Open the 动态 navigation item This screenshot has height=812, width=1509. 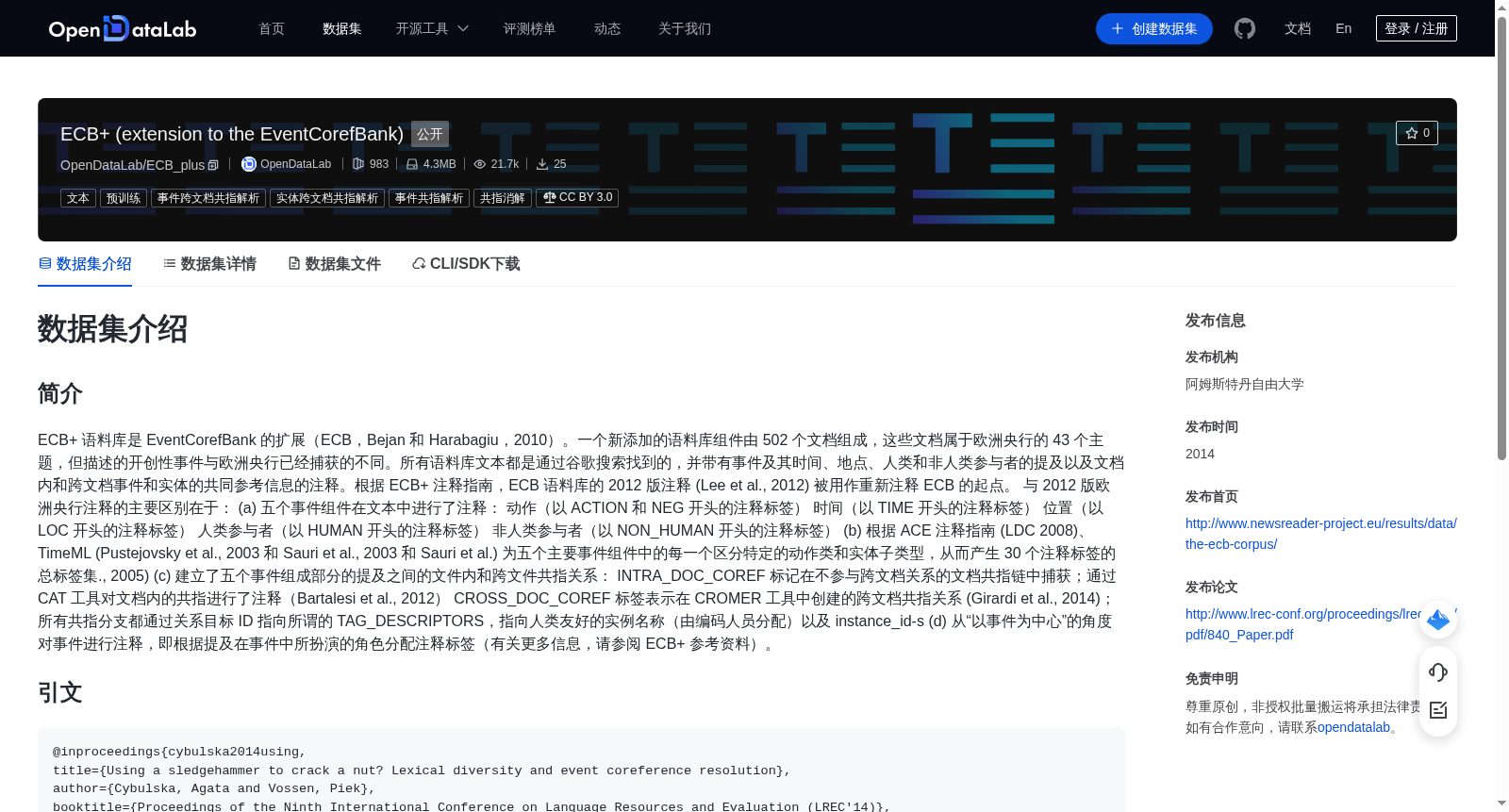tap(607, 28)
